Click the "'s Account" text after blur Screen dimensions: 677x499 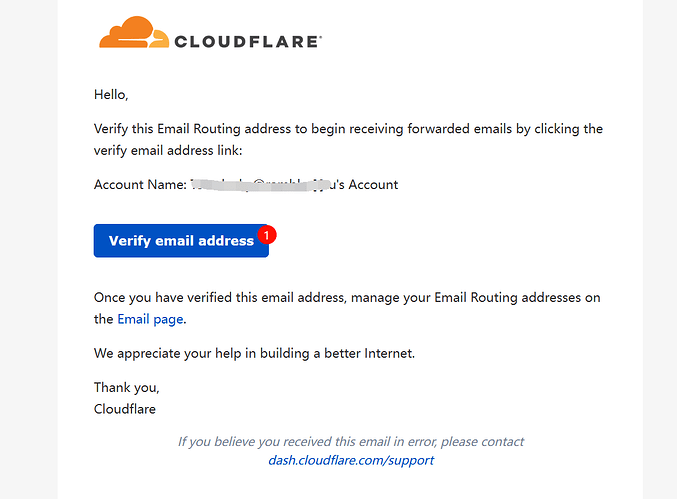click(x=367, y=184)
